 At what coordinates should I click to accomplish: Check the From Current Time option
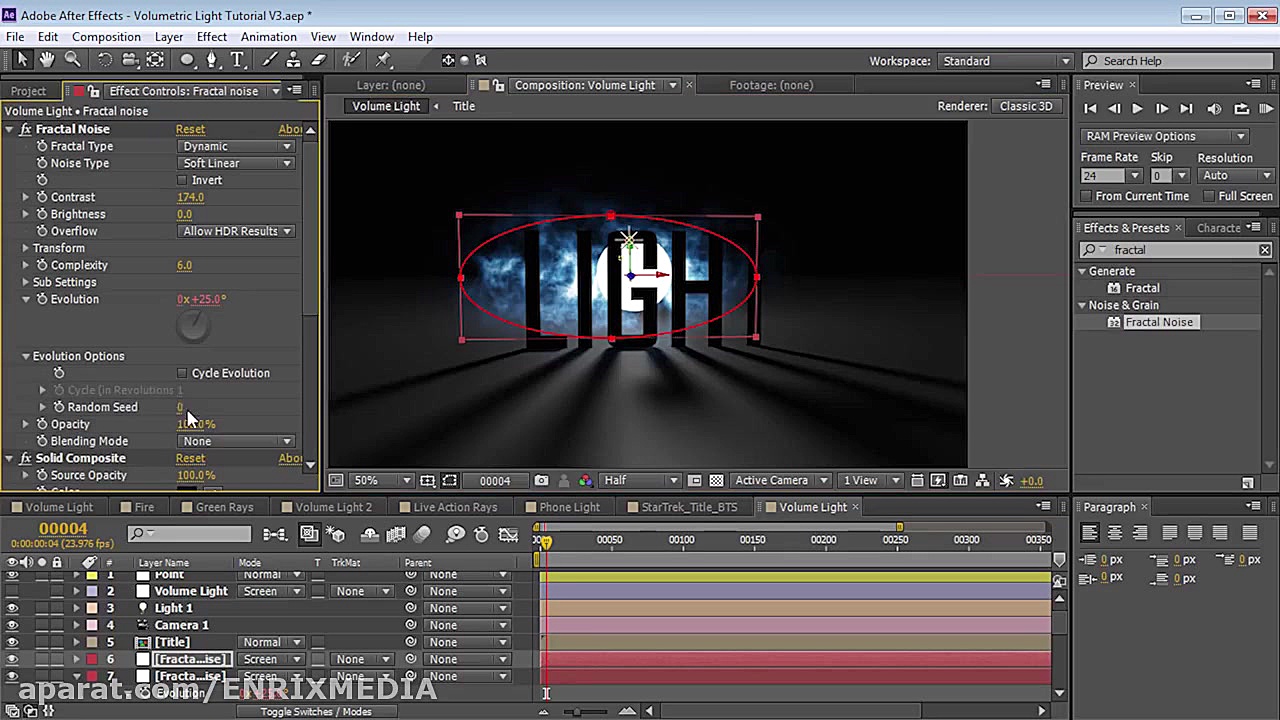pos(1087,196)
